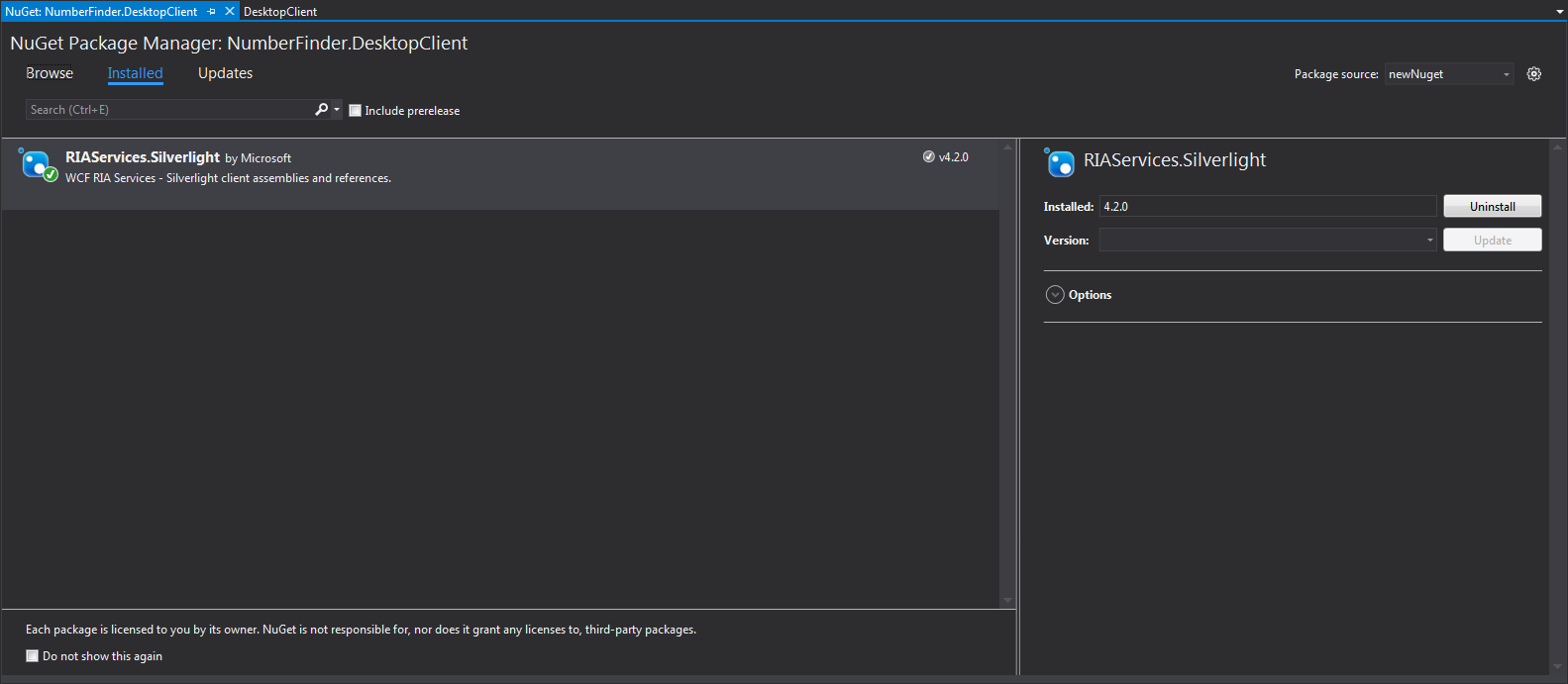Enable Include prerelease checkbox

(x=355, y=111)
